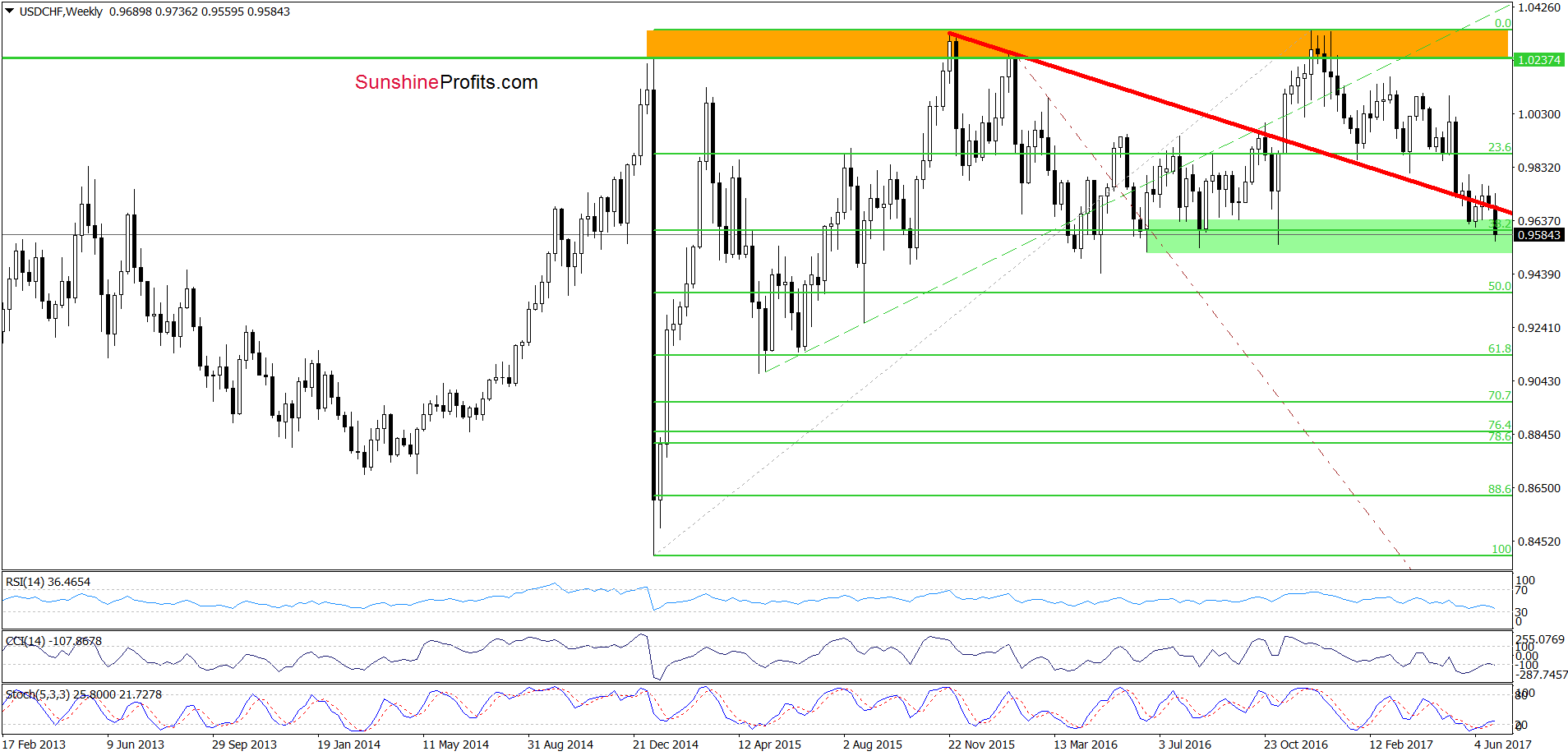Click the 12 Feb 2017 date label
Viewport: 1568px width, 756px height.
pos(1401,744)
